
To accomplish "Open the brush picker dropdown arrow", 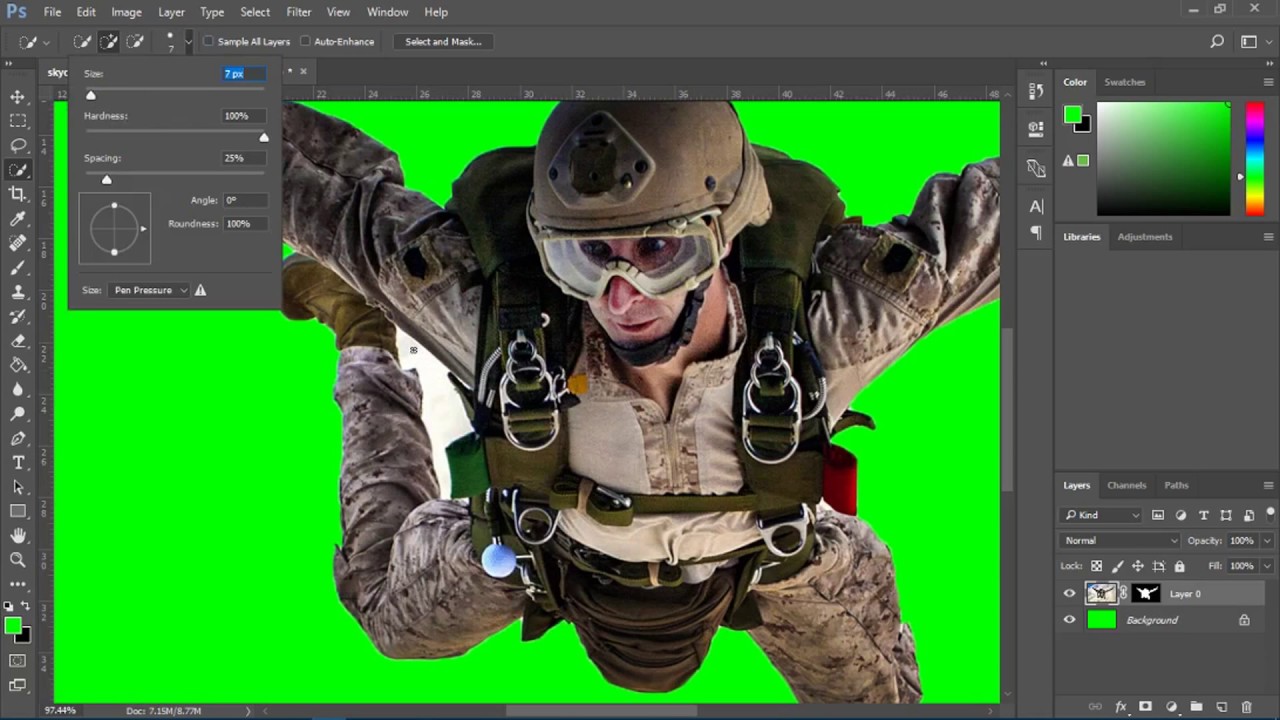I will point(188,42).
